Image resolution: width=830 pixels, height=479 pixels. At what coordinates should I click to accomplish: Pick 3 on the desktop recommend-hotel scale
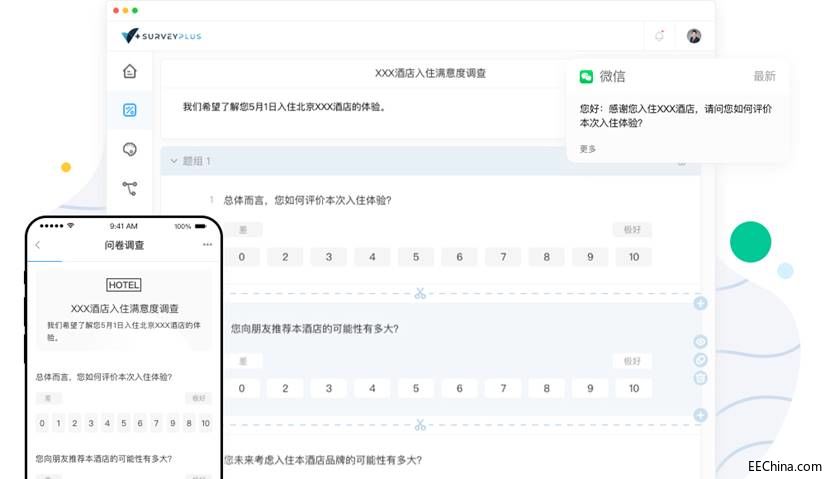tap(329, 388)
